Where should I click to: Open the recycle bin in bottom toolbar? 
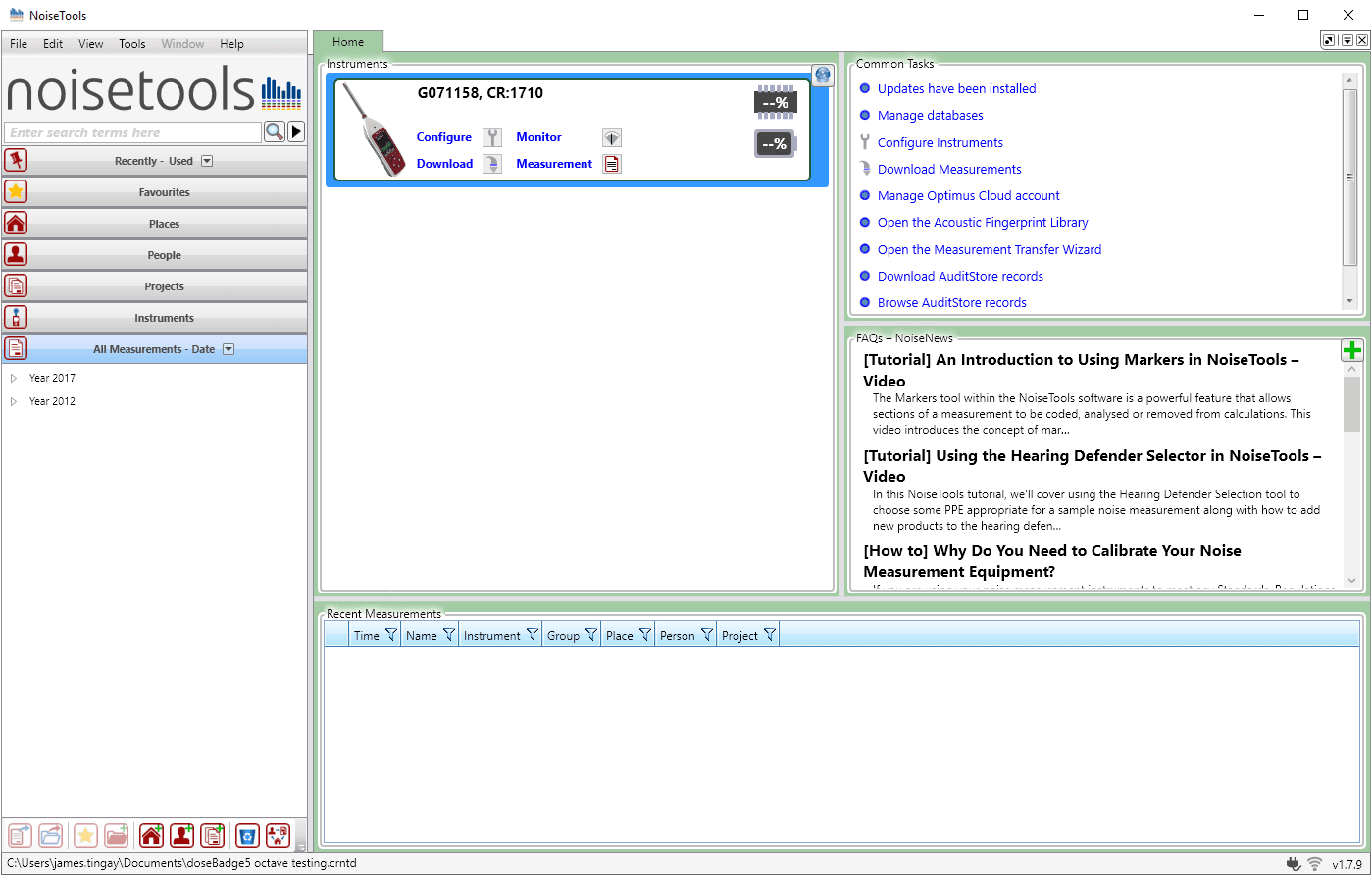point(247,836)
